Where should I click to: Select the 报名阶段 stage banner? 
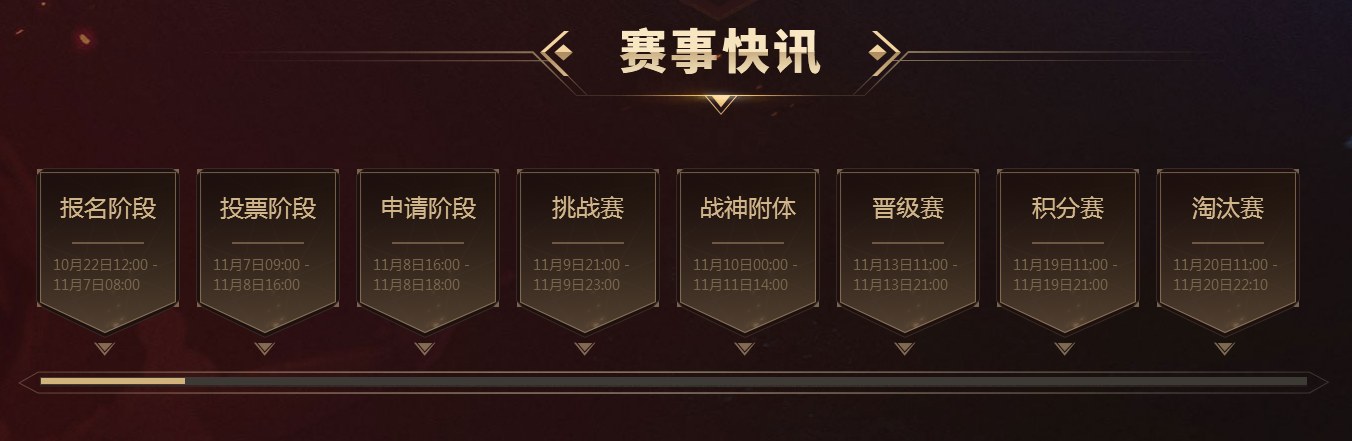[x=108, y=245]
